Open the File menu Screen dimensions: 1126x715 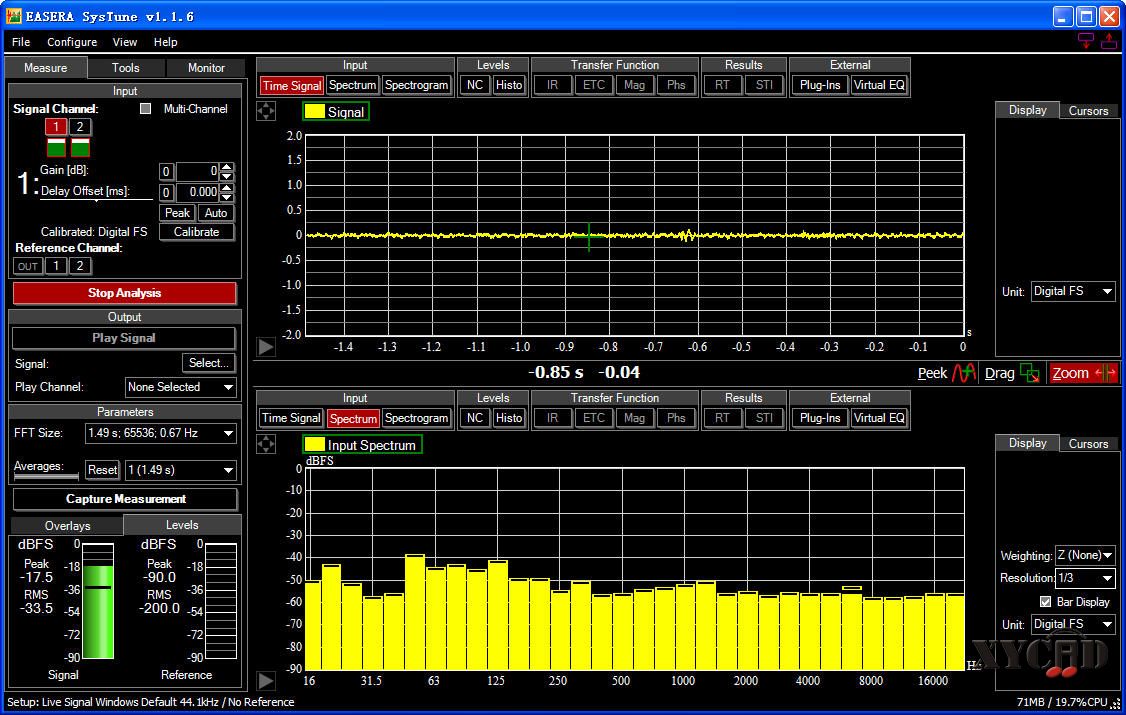[x=21, y=42]
